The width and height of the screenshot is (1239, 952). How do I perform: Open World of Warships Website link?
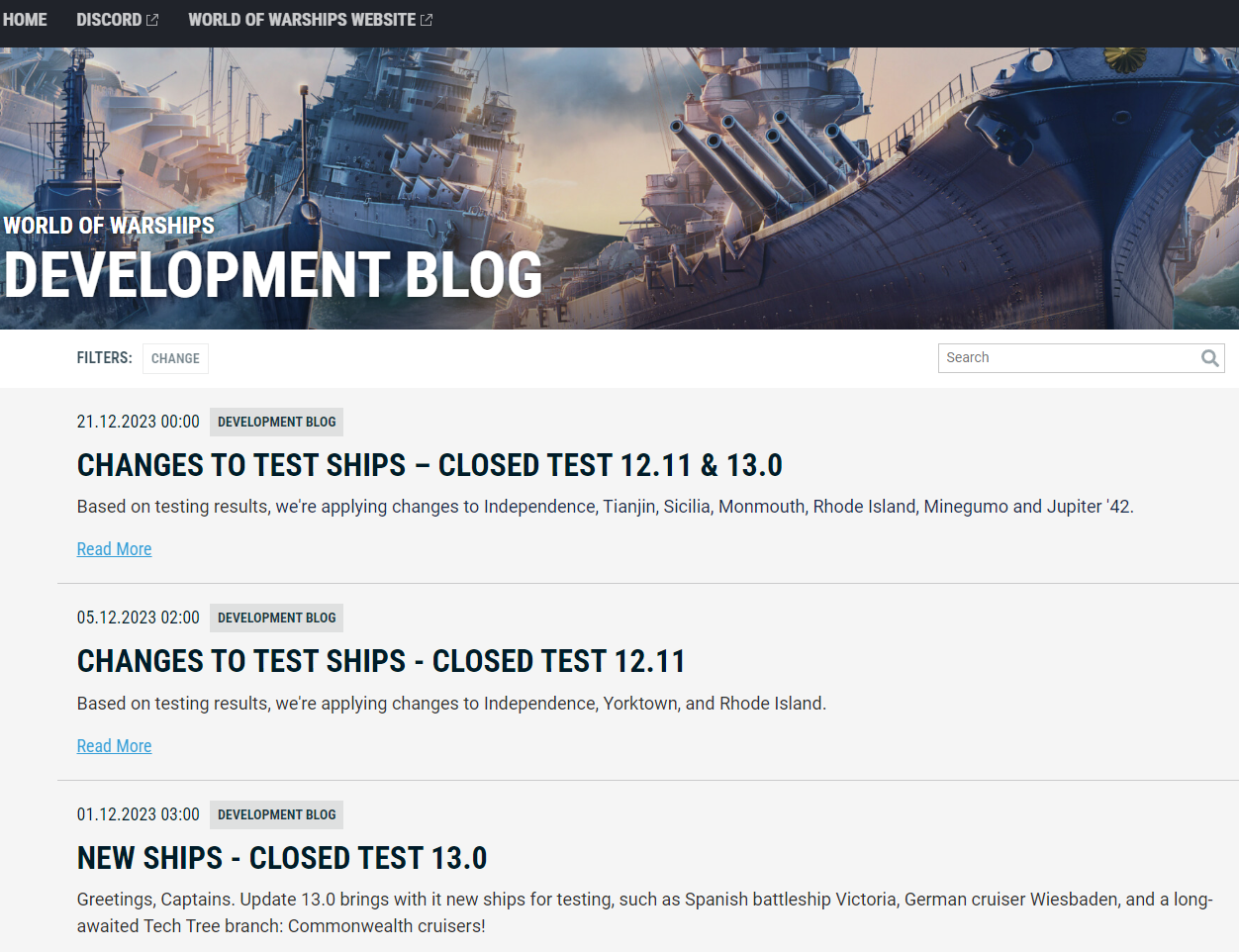tap(310, 20)
